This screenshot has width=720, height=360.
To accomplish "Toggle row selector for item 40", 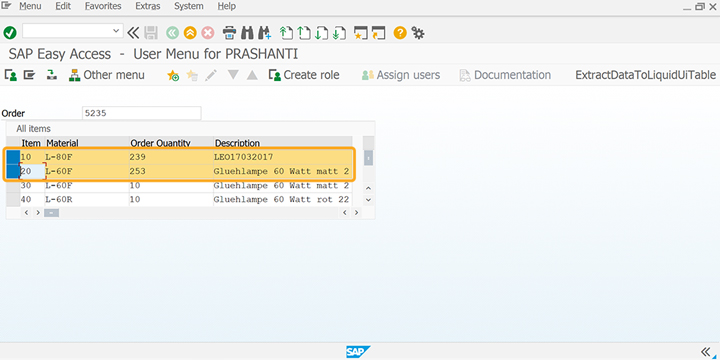I will pyautogui.click(x=13, y=200).
